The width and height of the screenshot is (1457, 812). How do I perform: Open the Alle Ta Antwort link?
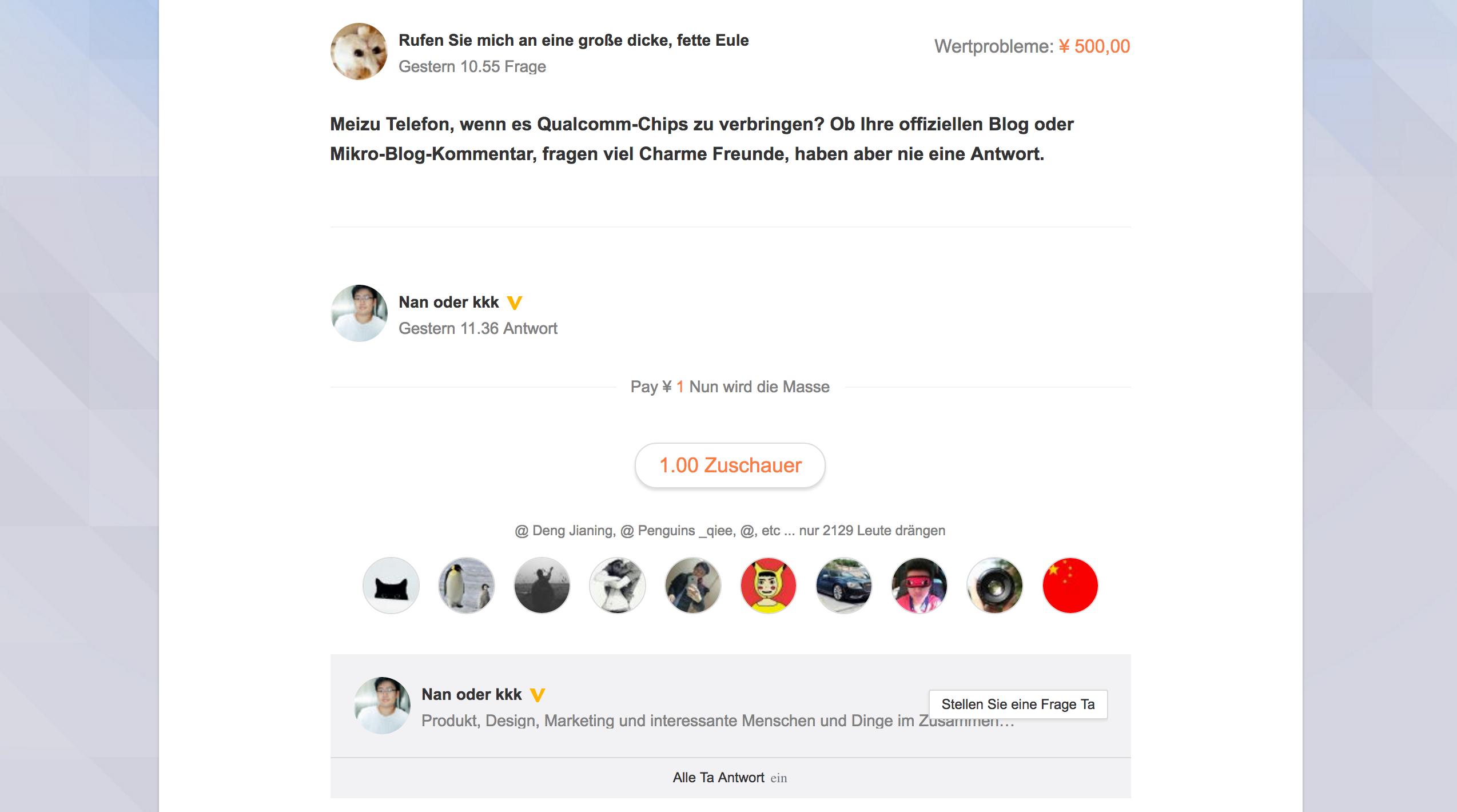pyautogui.click(x=730, y=778)
